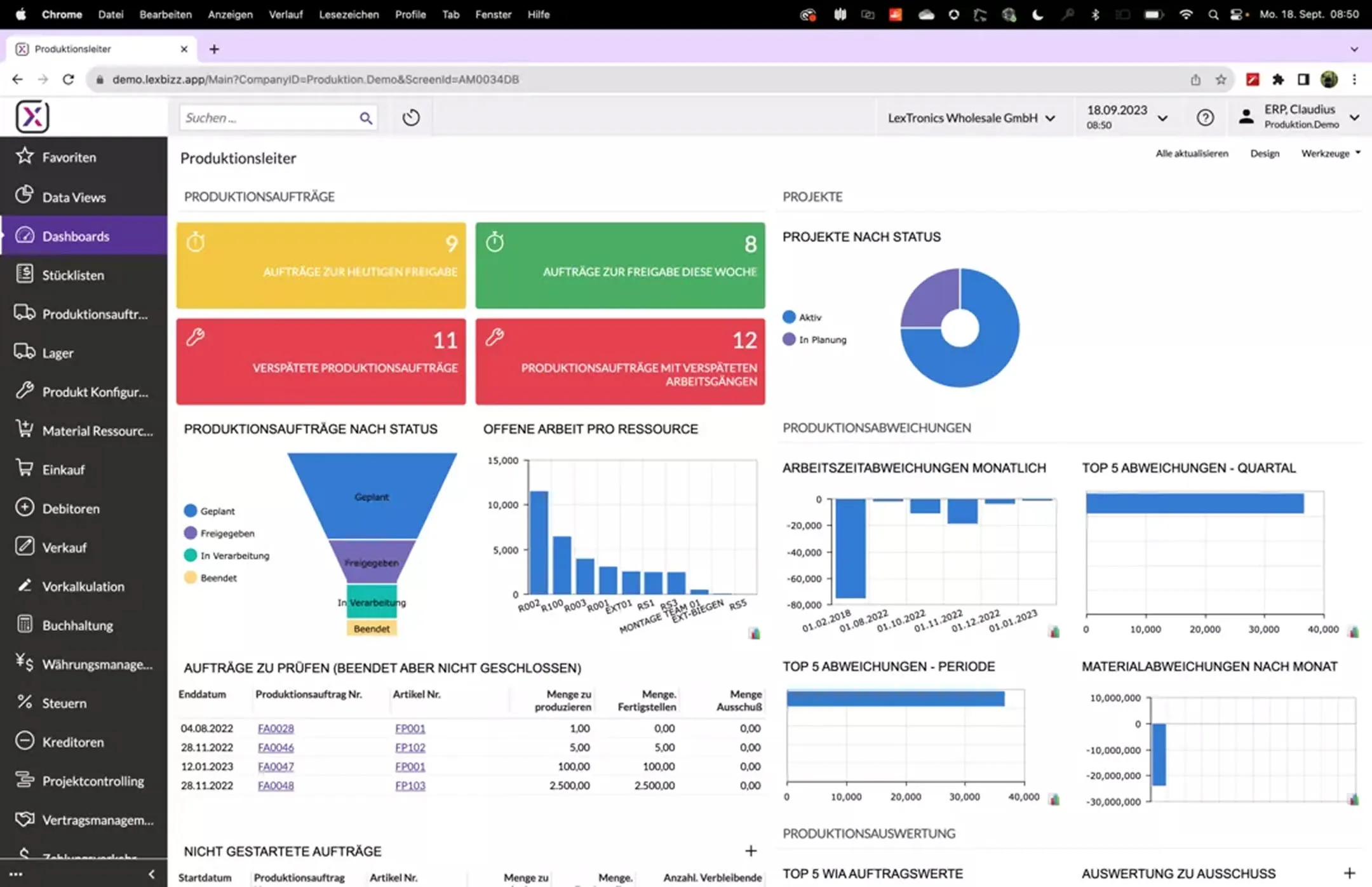Expand Nicht gestartete Aufträge with plus
The width and height of the screenshot is (1372, 887).
click(751, 851)
